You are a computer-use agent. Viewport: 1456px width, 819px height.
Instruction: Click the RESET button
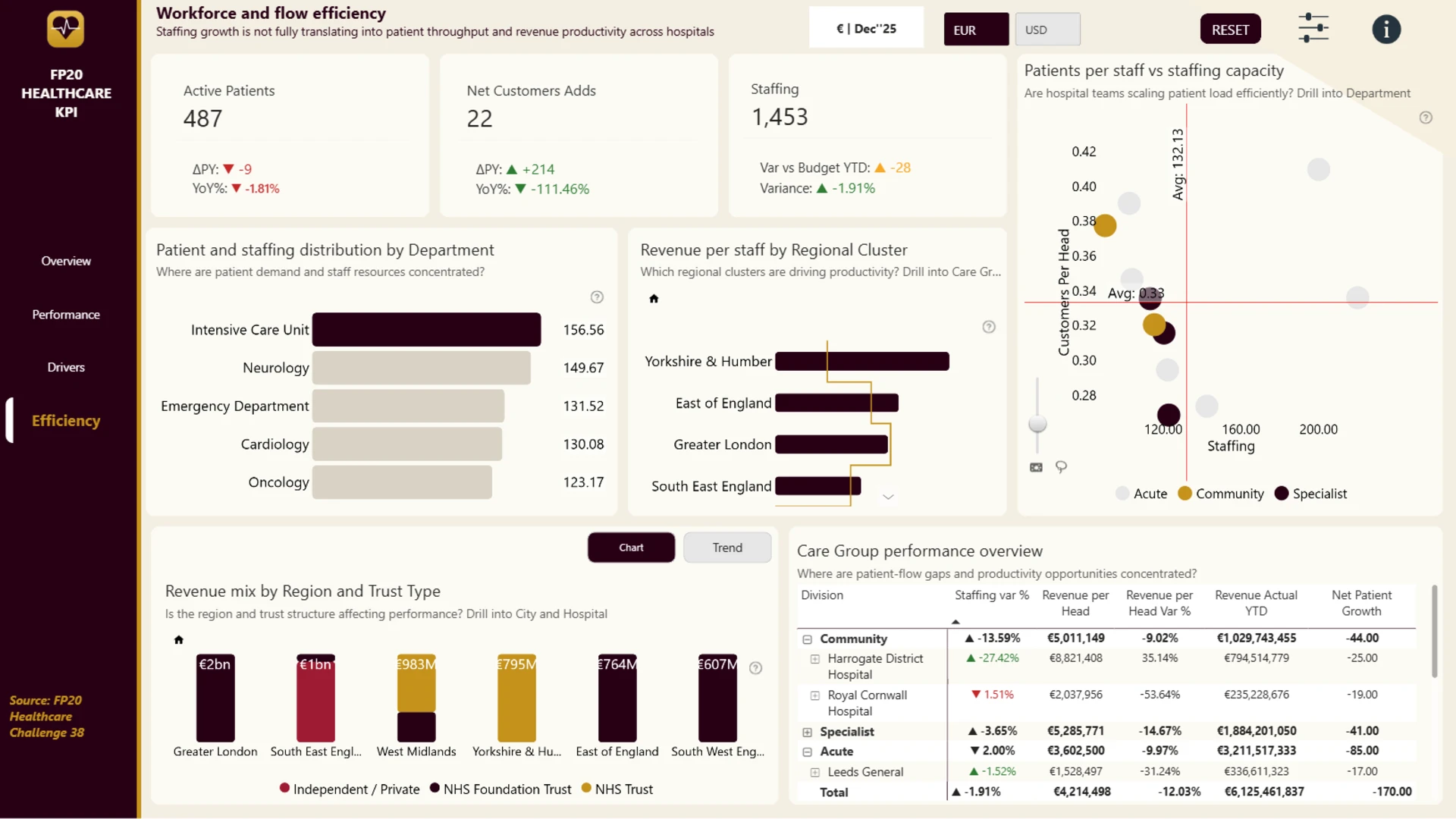1230,30
